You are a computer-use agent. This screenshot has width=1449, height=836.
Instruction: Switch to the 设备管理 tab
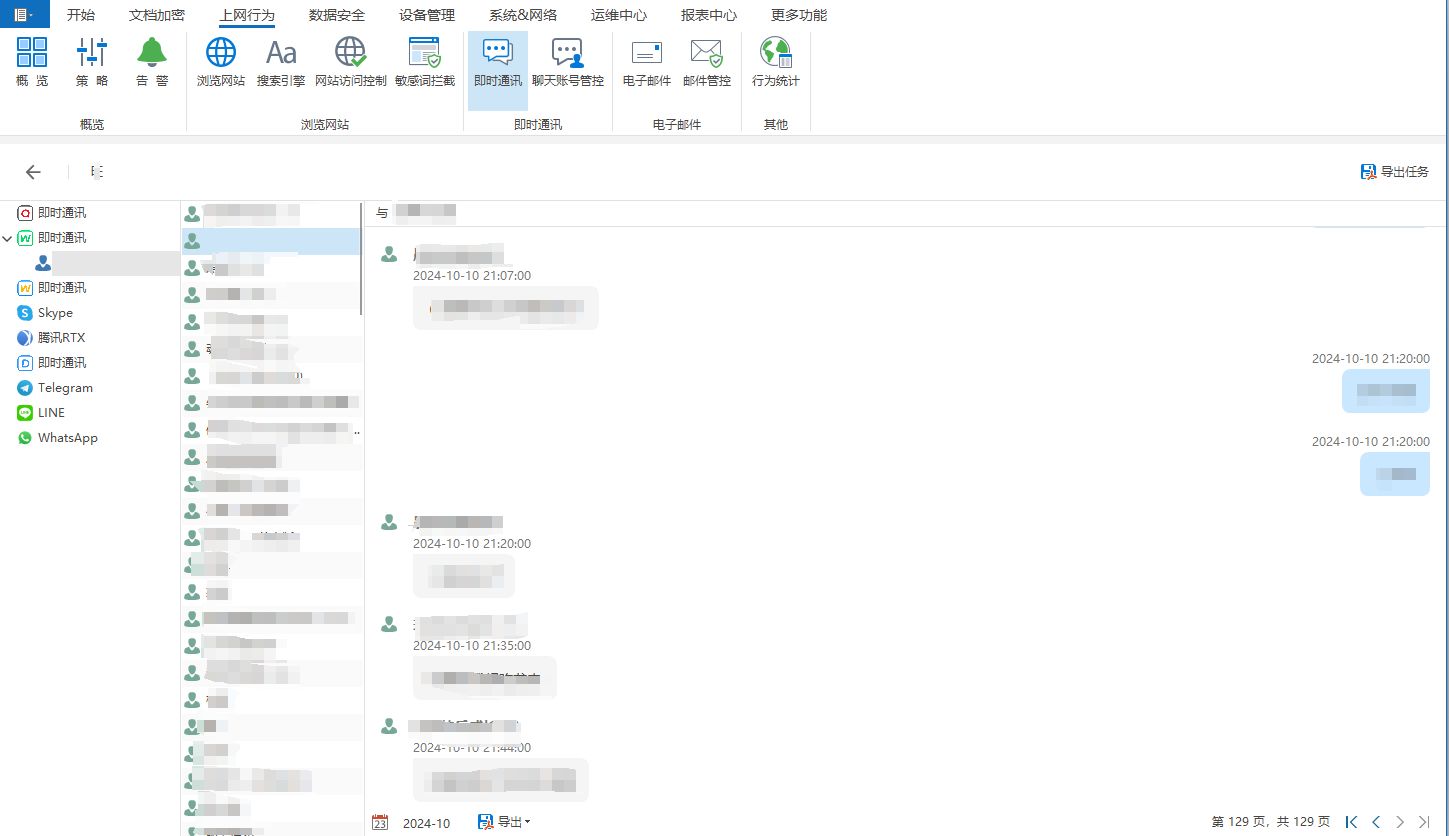(x=427, y=15)
